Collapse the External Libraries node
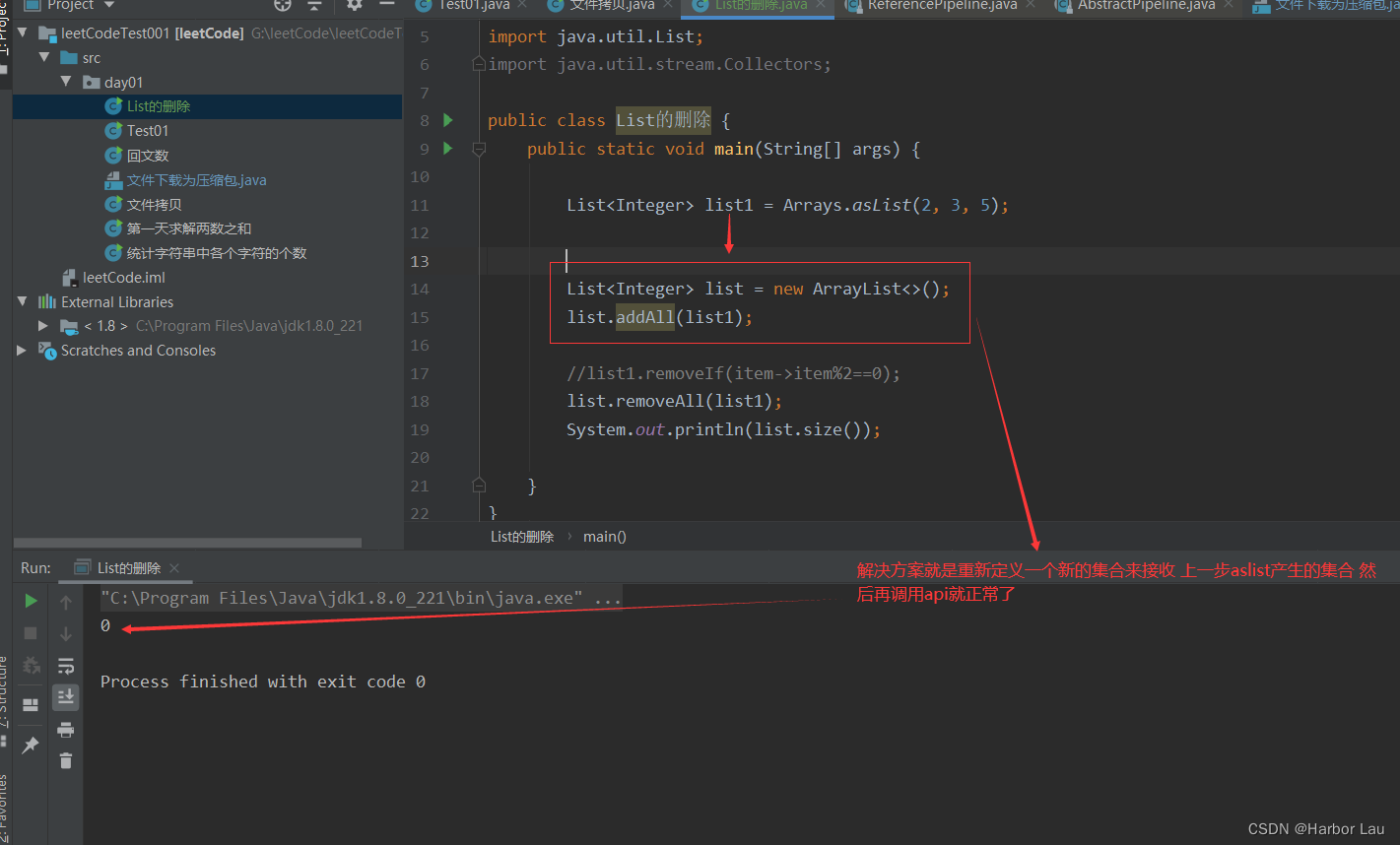The image size is (1400, 845). tap(24, 301)
